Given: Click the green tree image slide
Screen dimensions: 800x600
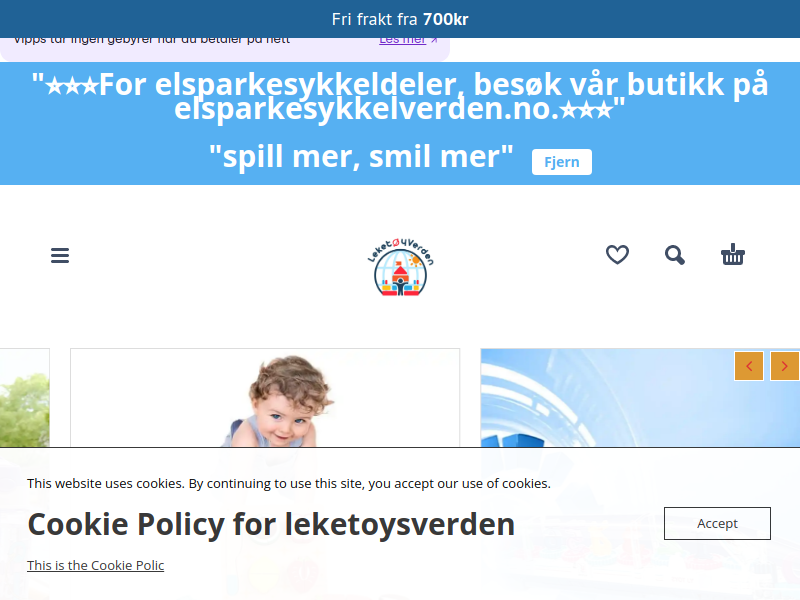Looking at the screenshot, I should coord(24,398).
